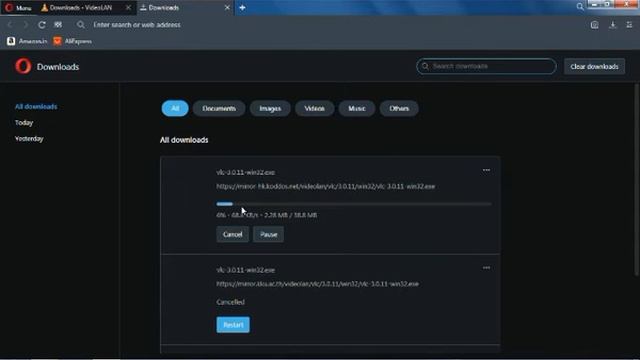Cancel the active vlc download
Screen dimensions: 640x360
point(233,234)
